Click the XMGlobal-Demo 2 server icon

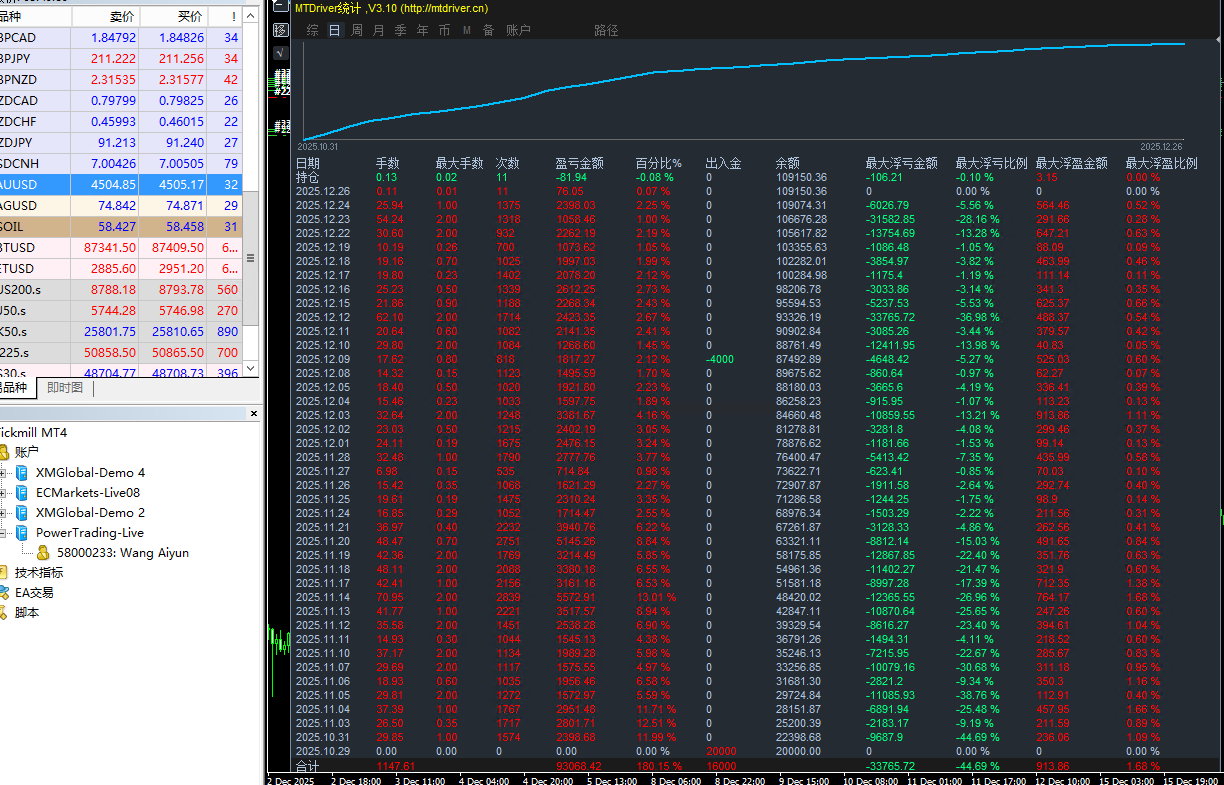tap(22, 513)
